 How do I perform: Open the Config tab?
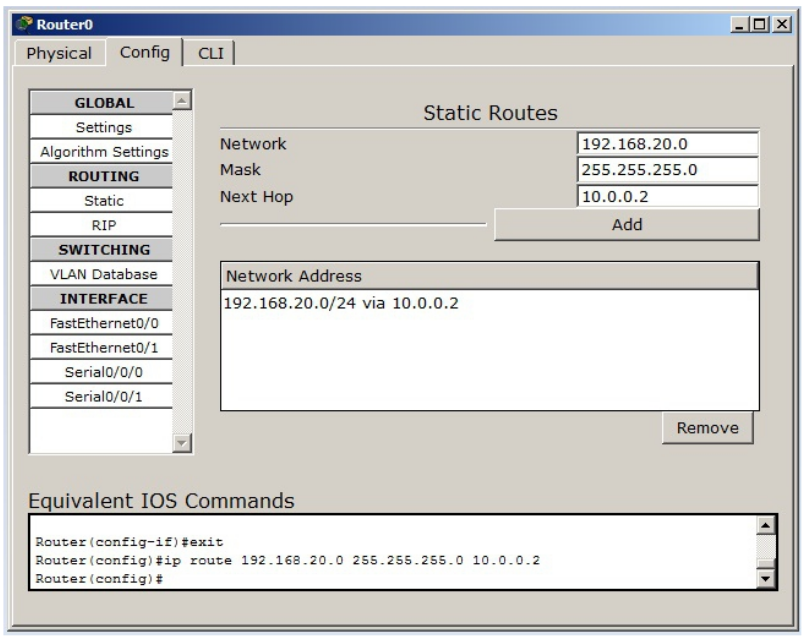[x=145, y=51]
